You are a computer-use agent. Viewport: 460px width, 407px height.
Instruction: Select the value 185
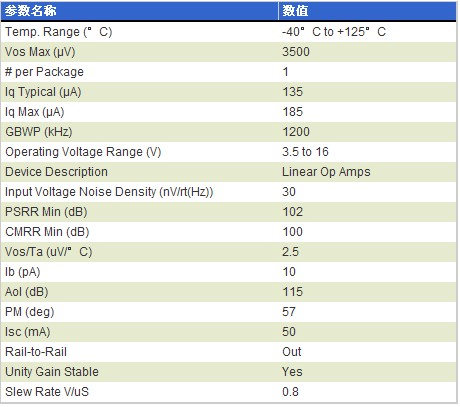pos(292,112)
